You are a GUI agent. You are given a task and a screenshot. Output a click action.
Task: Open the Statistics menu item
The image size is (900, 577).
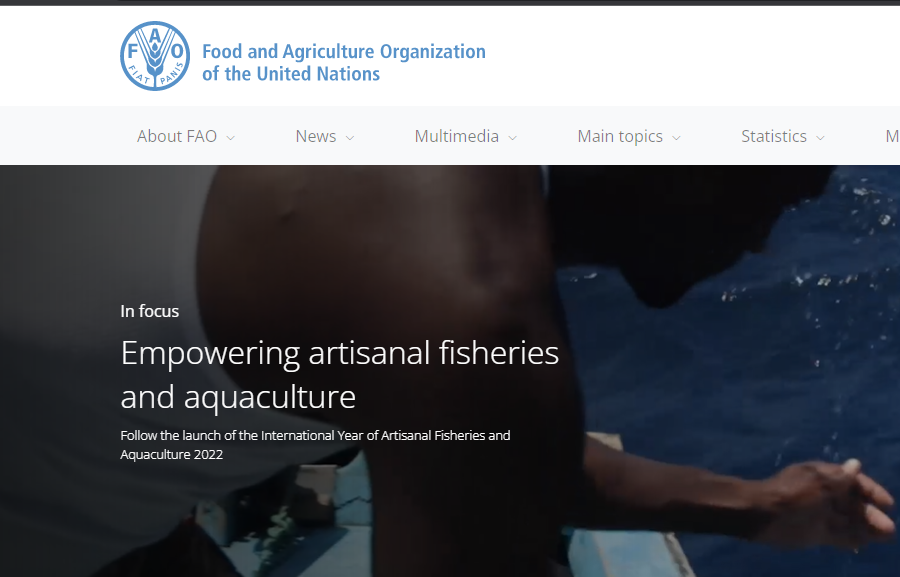[774, 136]
